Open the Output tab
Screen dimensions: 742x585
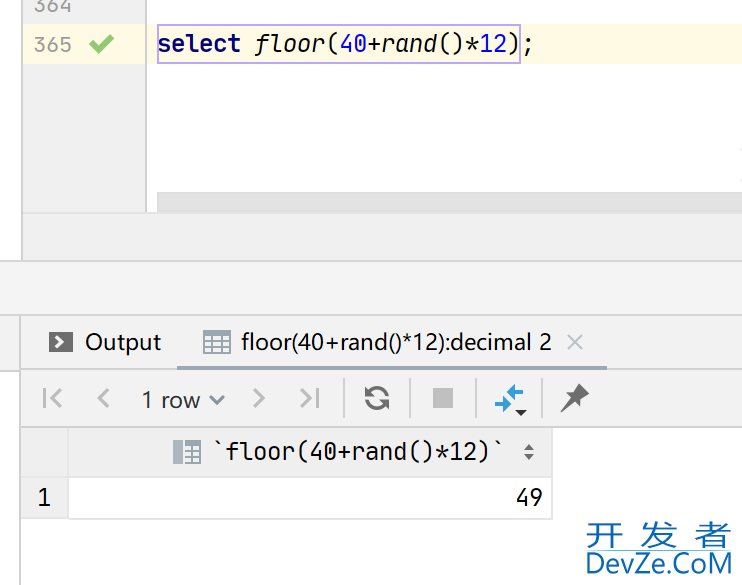[105, 342]
